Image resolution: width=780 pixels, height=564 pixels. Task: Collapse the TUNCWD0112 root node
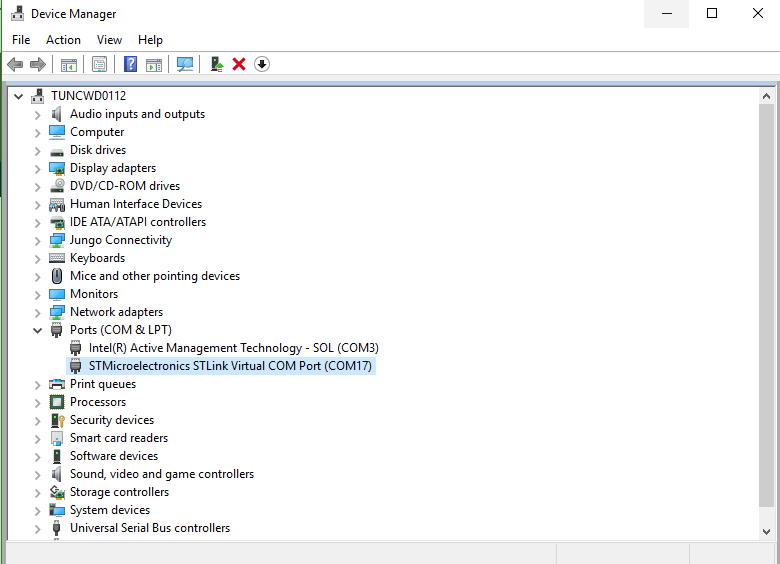point(18,96)
